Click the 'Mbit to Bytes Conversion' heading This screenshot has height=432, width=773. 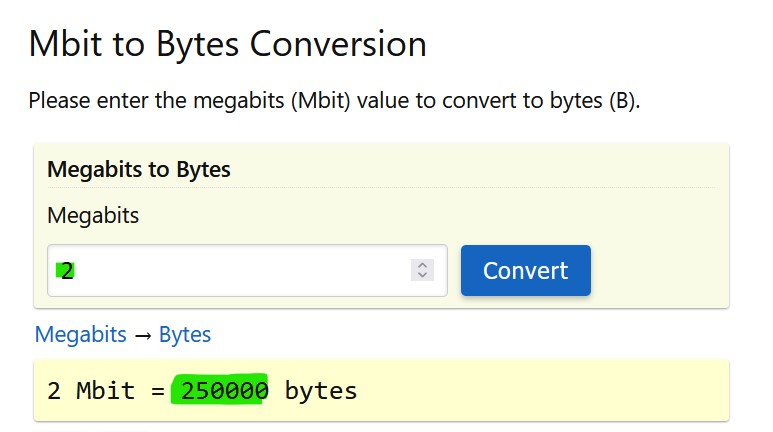[x=227, y=44]
